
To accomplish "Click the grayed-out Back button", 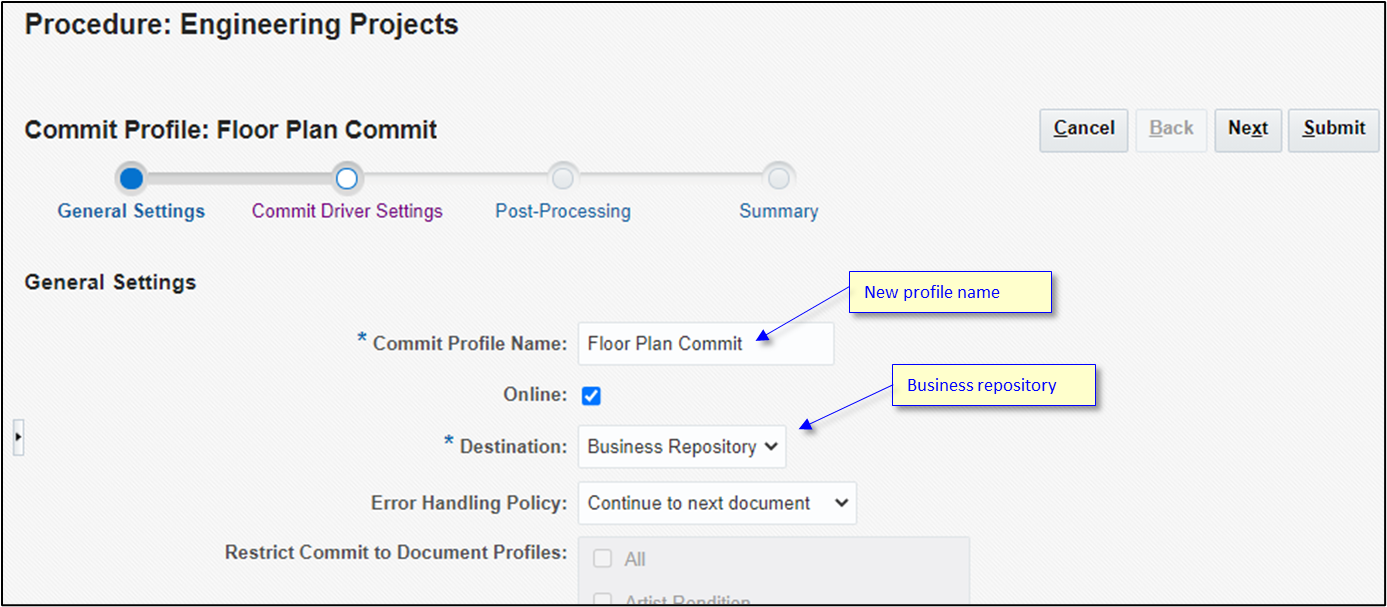I will coord(1171,129).
